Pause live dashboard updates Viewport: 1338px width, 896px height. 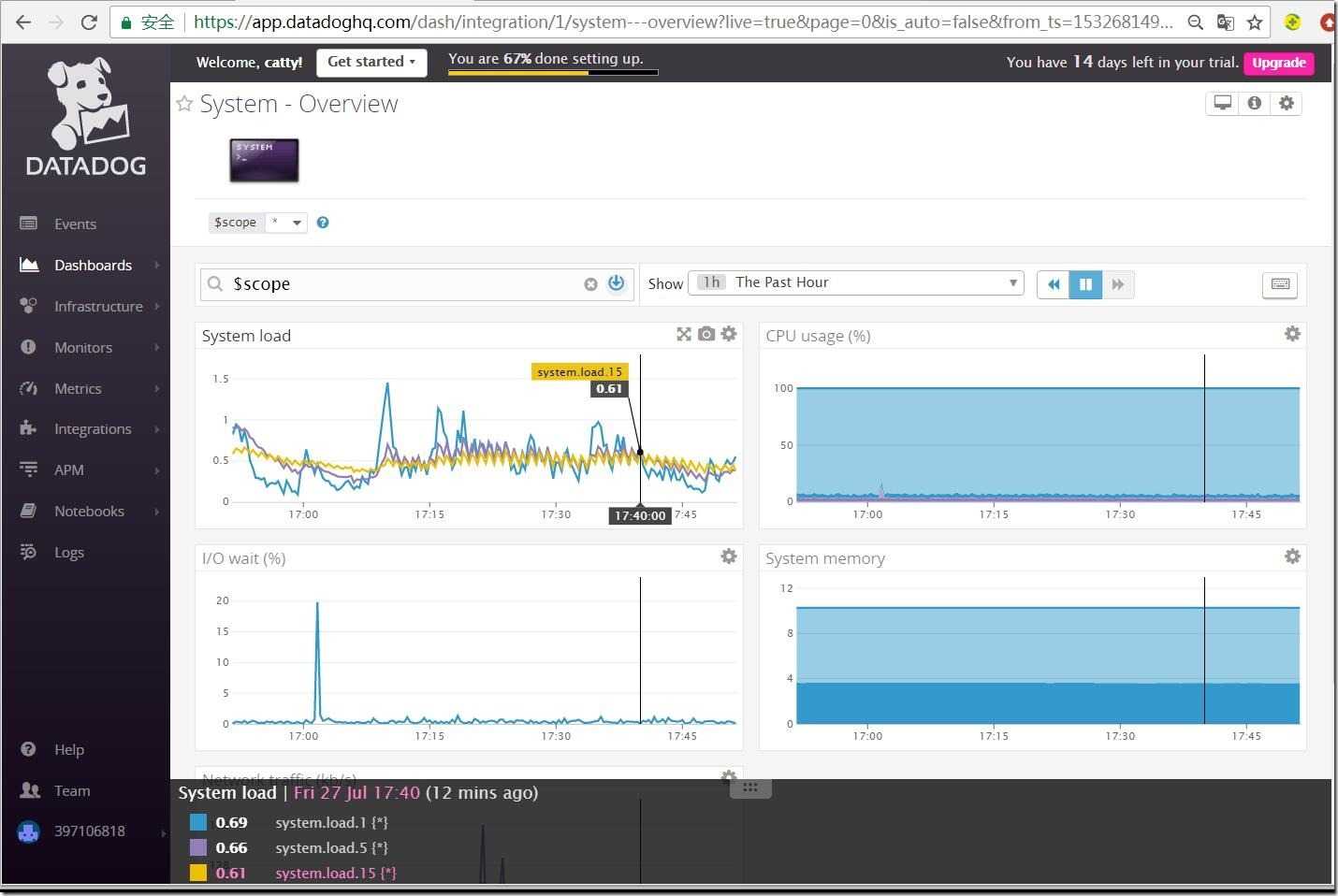coord(1085,284)
